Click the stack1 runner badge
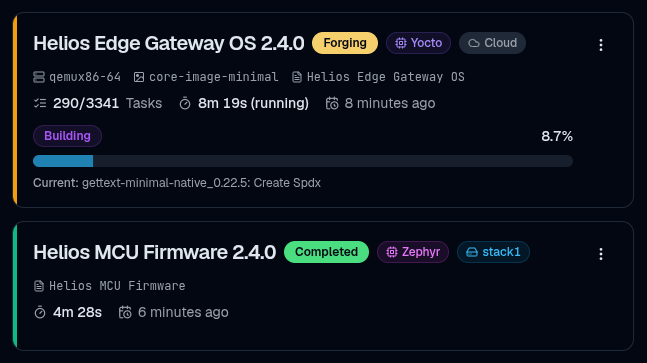The height and width of the screenshot is (363, 647). coord(493,252)
